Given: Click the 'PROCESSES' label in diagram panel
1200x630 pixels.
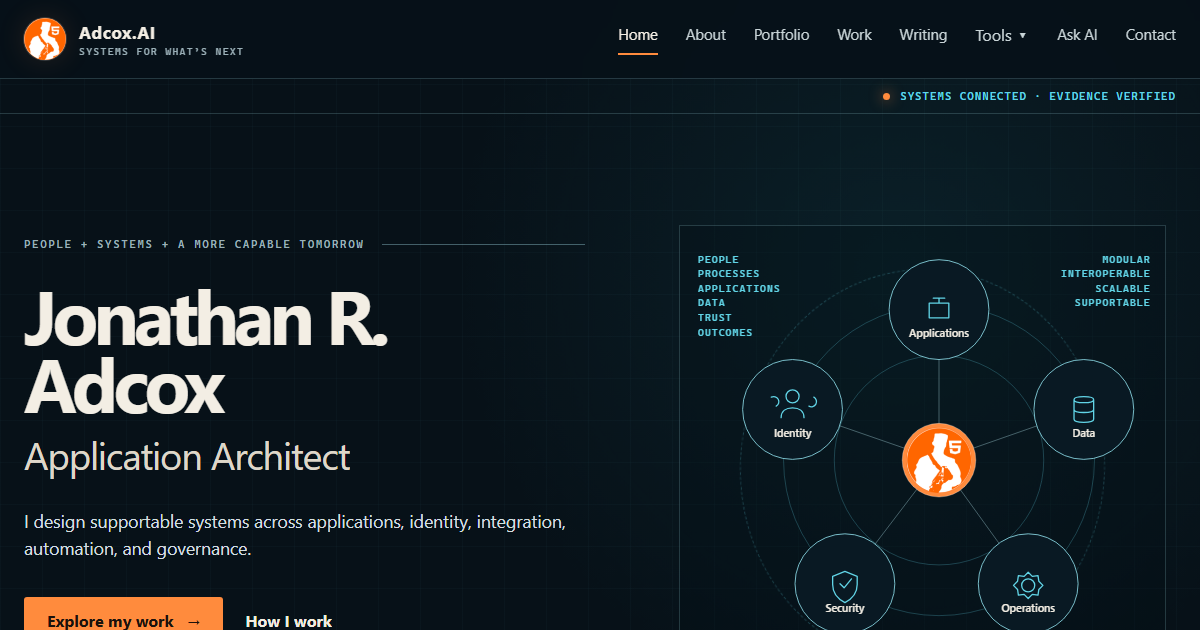Looking at the screenshot, I should 728,274.
